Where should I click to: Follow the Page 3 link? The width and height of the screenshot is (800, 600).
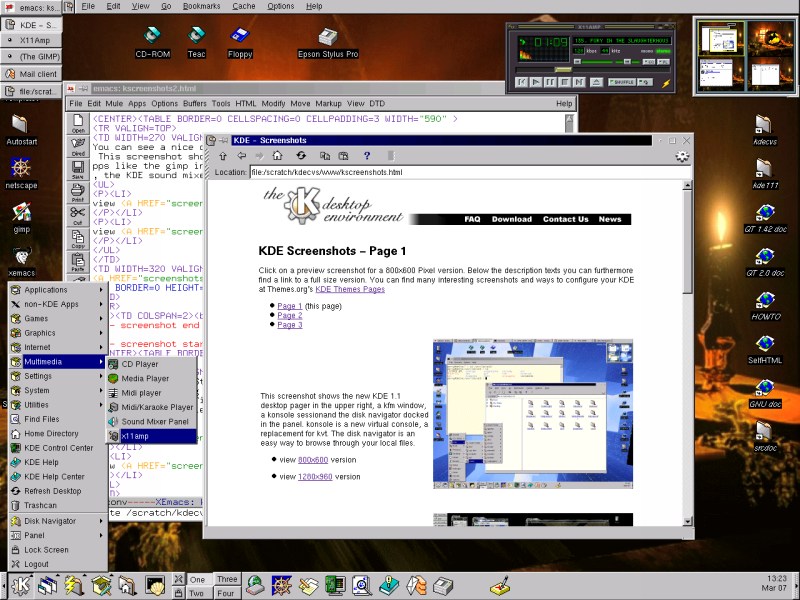pos(290,324)
